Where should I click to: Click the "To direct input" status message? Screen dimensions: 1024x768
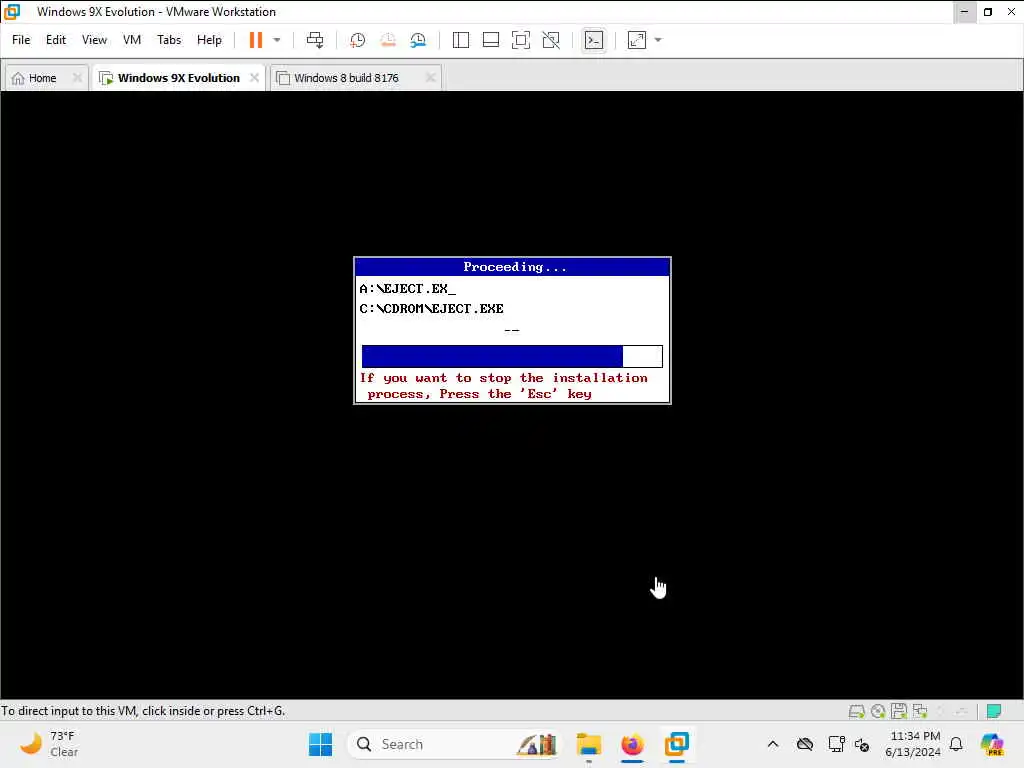[x=143, y=711]
